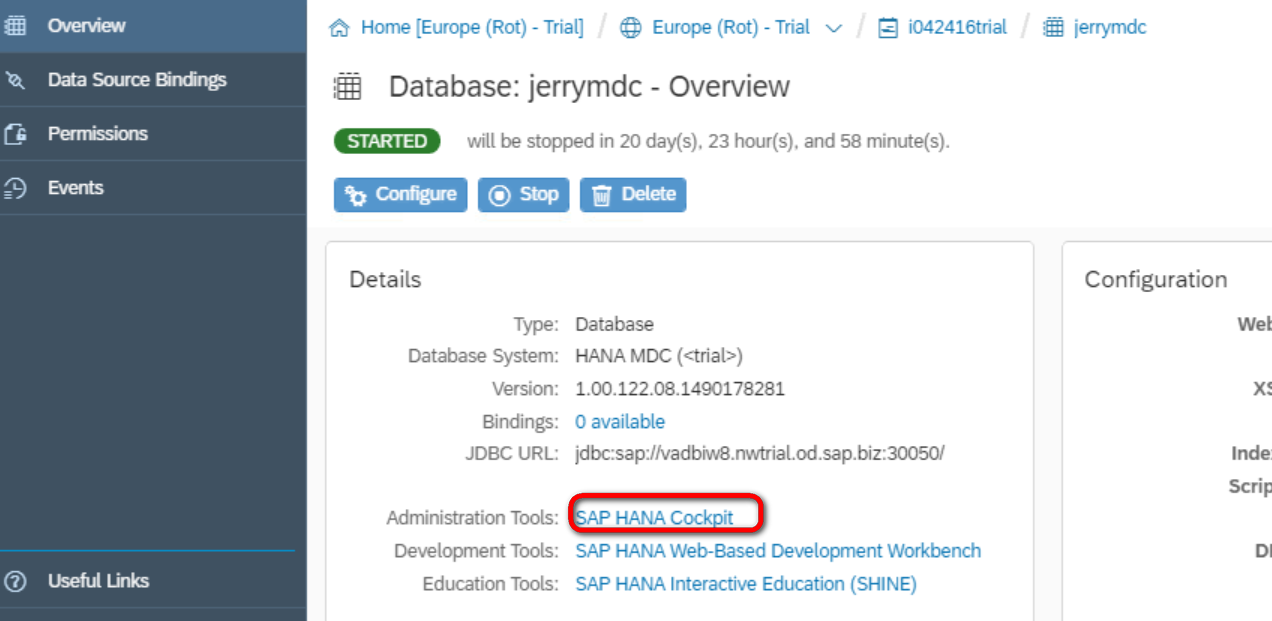This screenshot has height=621, width=1272.
Task: Click the 0 available bindings link
Action: pos(620,422)
